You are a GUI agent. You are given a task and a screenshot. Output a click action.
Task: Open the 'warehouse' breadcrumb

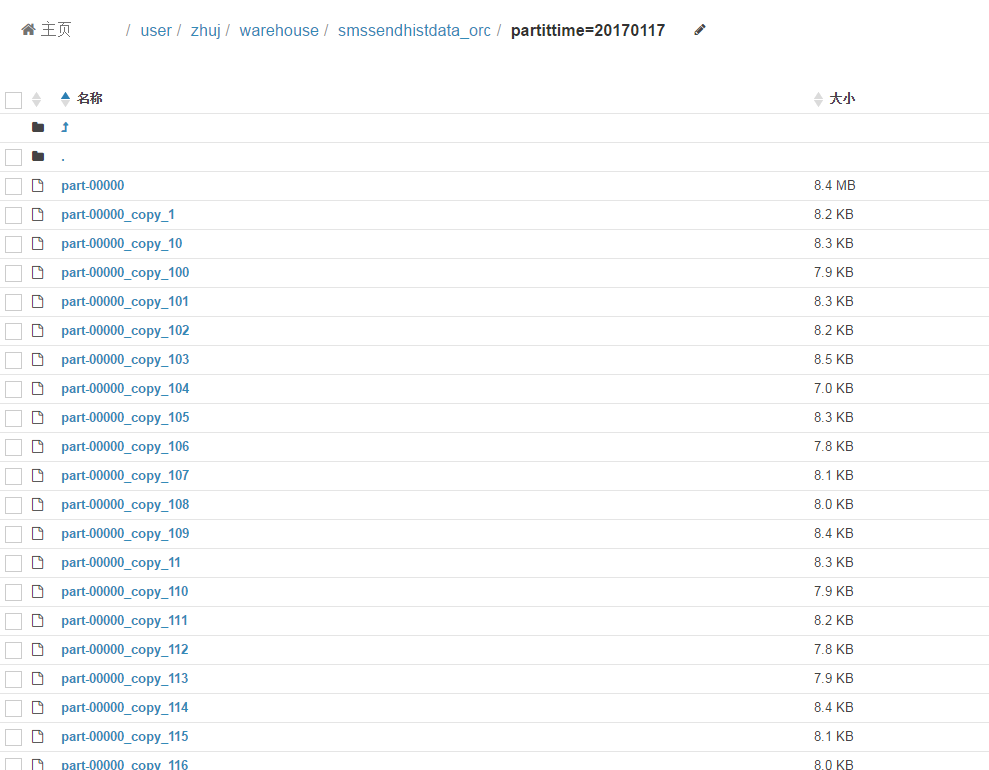click(x=279, y=30)
